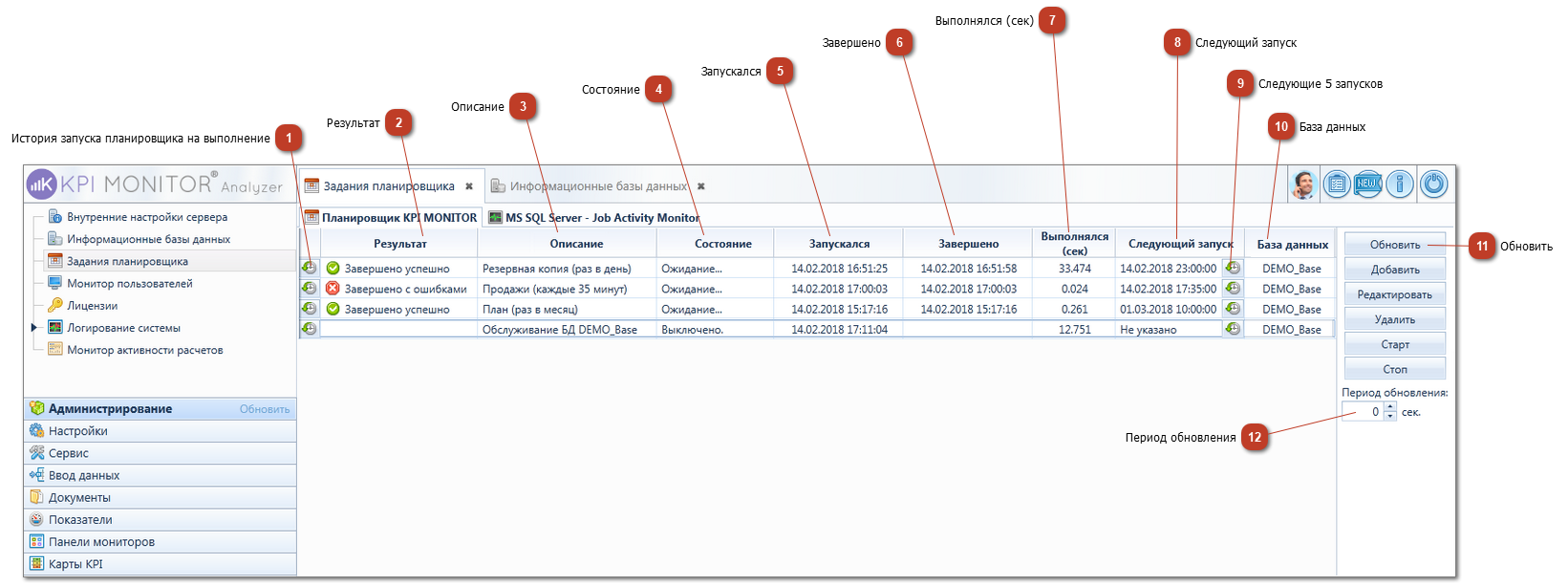Switch to Информационные базы данных tab
The image size is (1568, 586).
point(598,185)
